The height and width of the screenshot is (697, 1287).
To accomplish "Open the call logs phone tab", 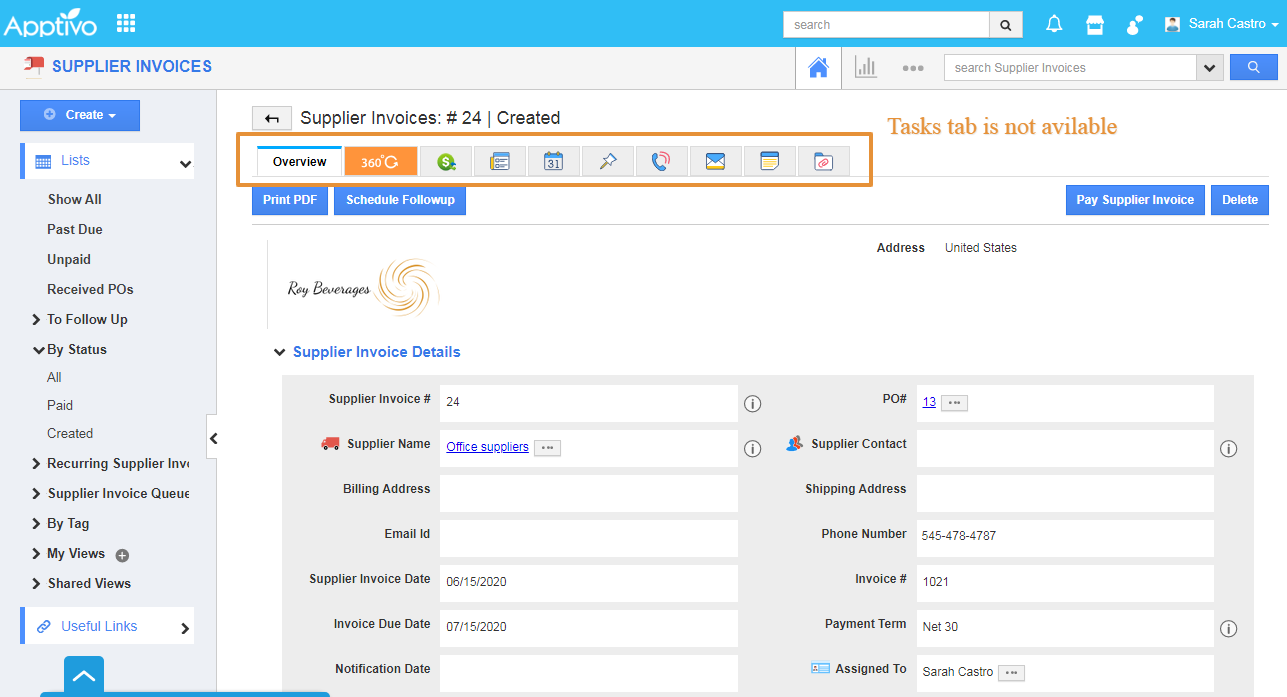I will [x=660, y=161].
